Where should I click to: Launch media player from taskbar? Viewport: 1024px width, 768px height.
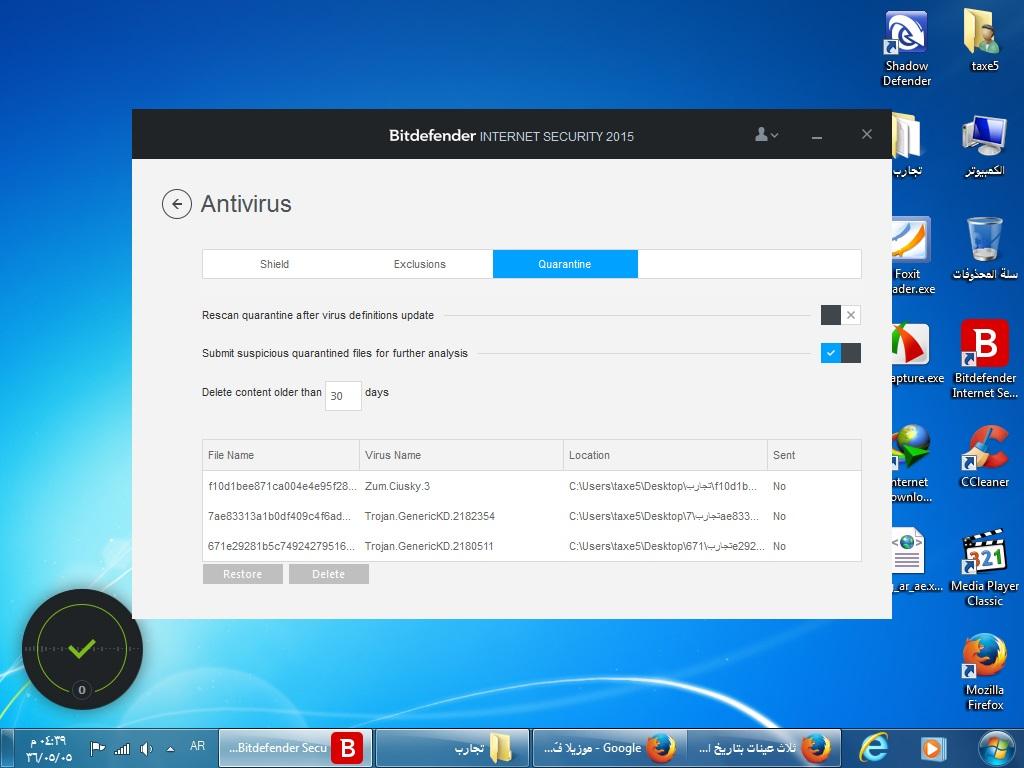point(933,748)
